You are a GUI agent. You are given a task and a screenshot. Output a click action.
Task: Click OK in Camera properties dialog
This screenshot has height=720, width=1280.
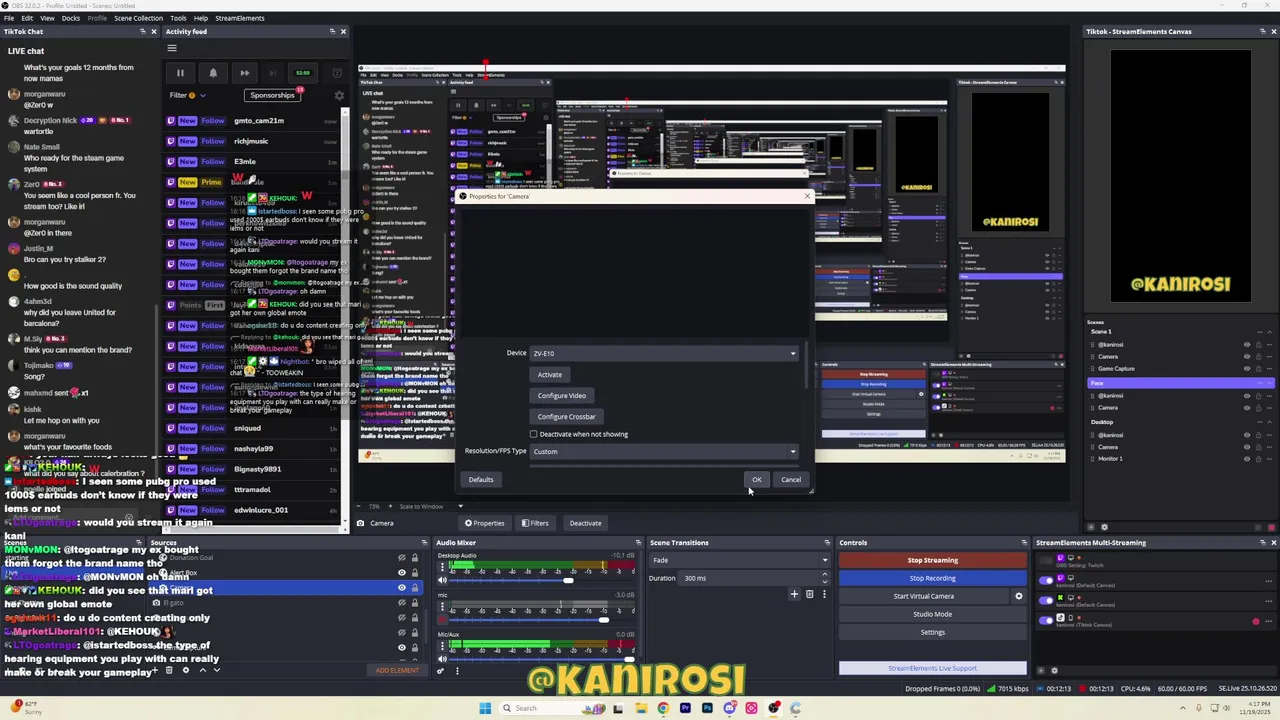pyautogui.click(x=757, y=479)
